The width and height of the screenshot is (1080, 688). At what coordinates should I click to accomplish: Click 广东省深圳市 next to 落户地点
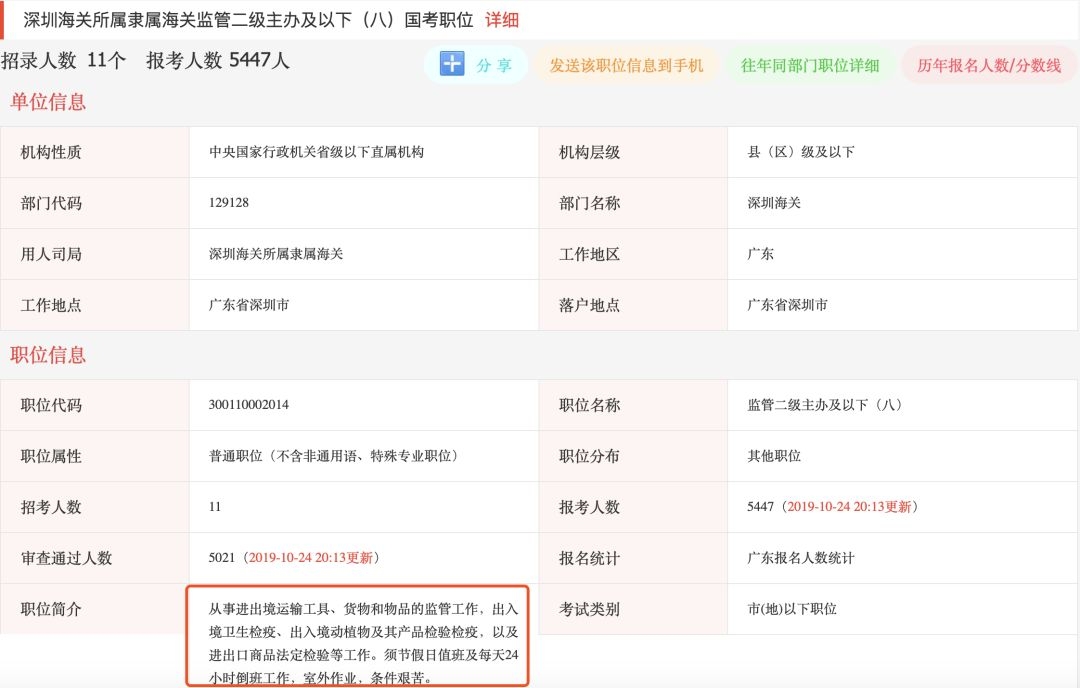pos(787,304)
